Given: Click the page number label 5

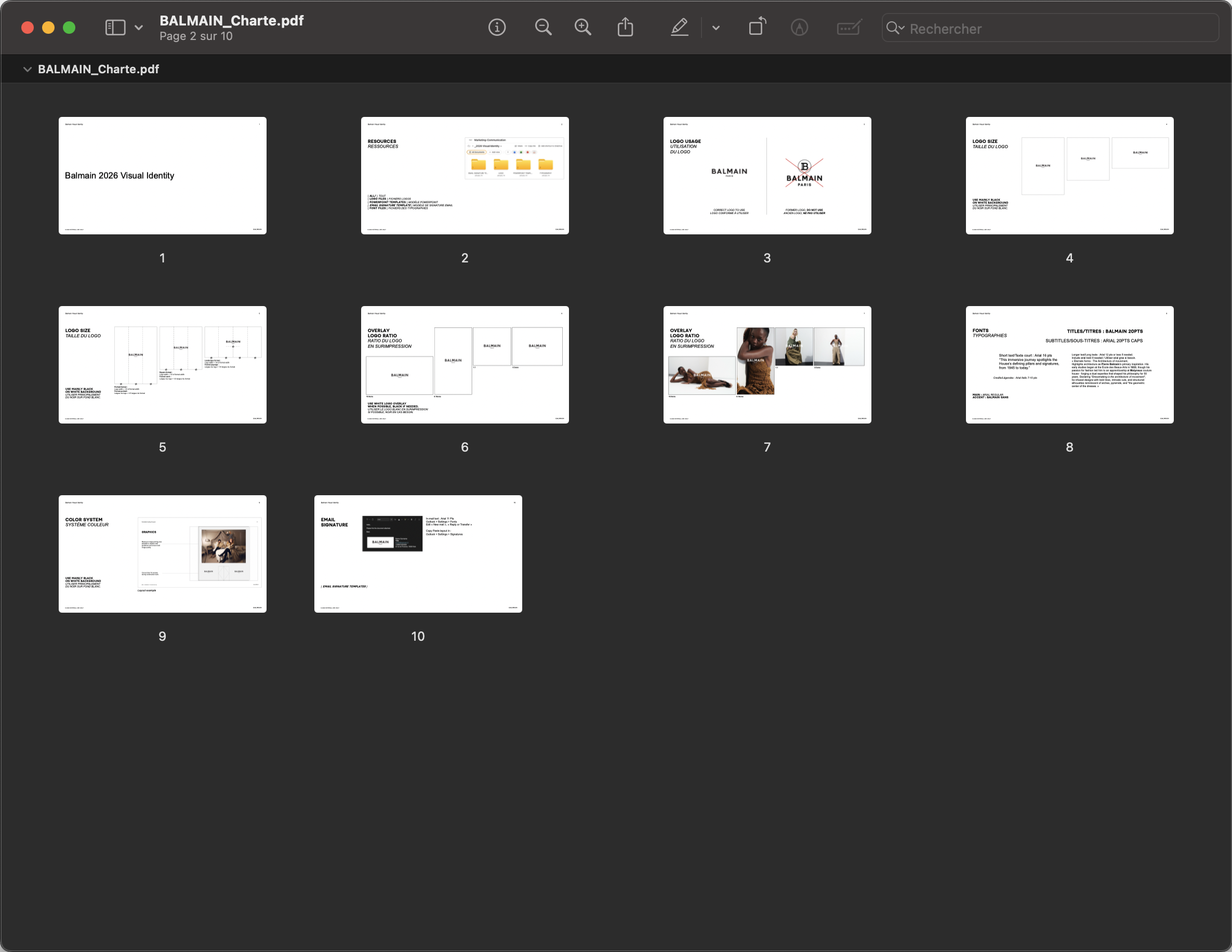Looking at the screenshot, I should (163, 447).
